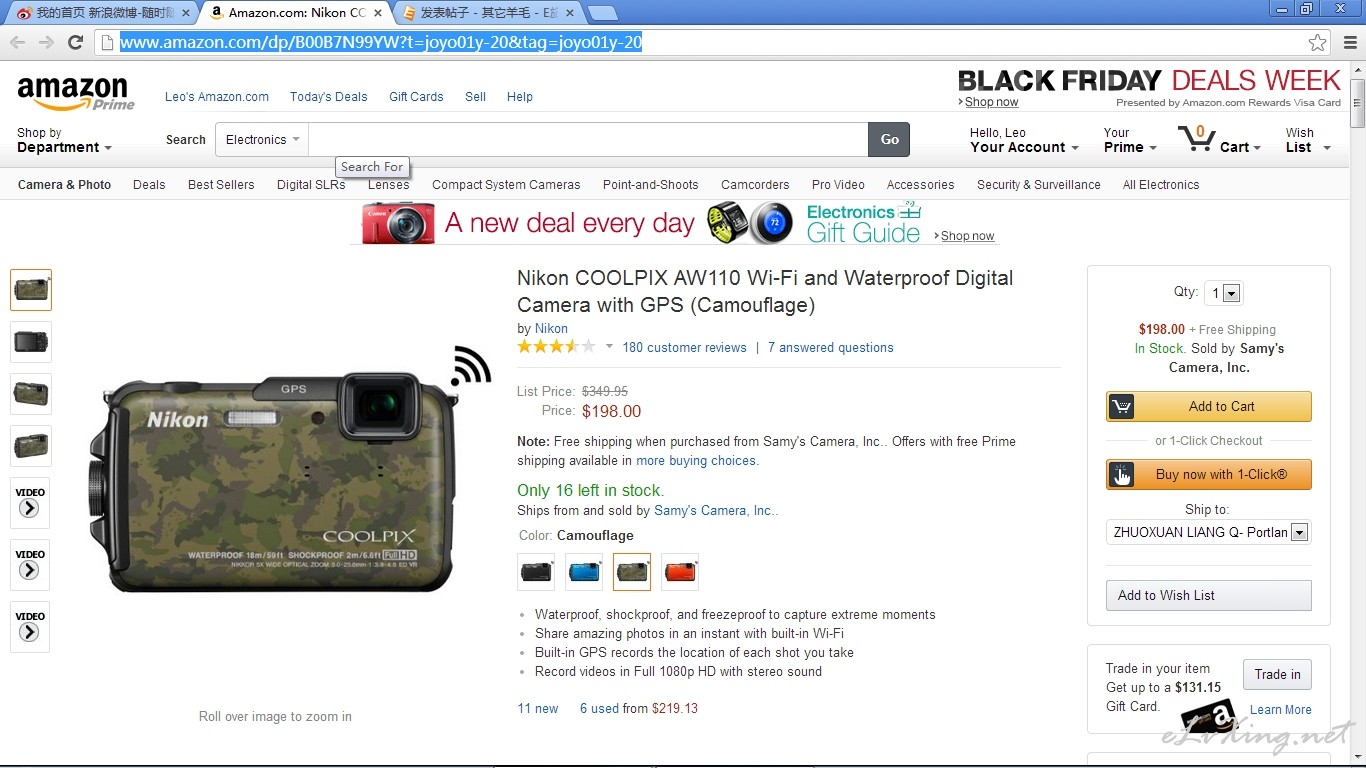The width and height of the screenshot is (1366, 768).
Task: Choose the black color swatch
Action: [x=536, y=572]
